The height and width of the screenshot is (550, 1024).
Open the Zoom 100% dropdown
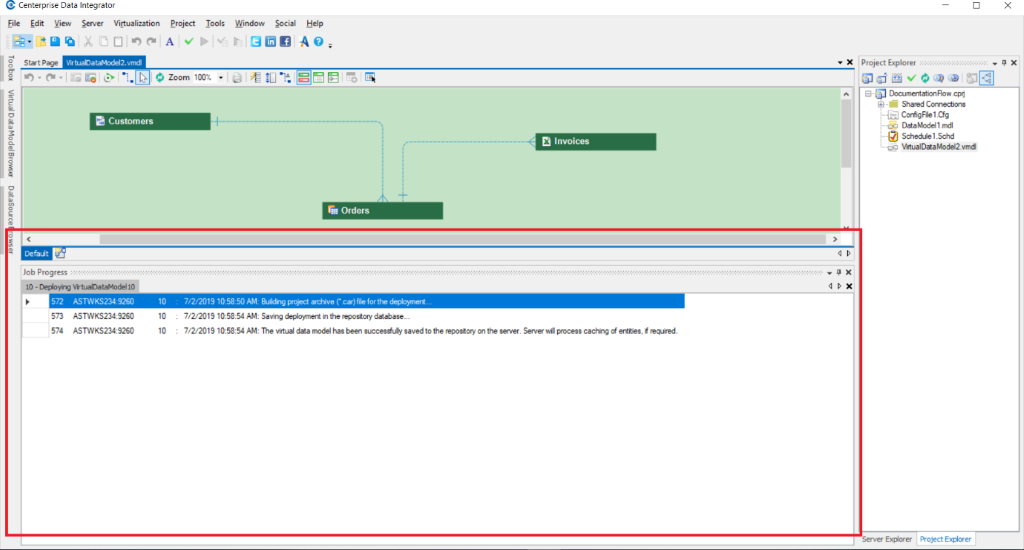click(x=221, y=77)
